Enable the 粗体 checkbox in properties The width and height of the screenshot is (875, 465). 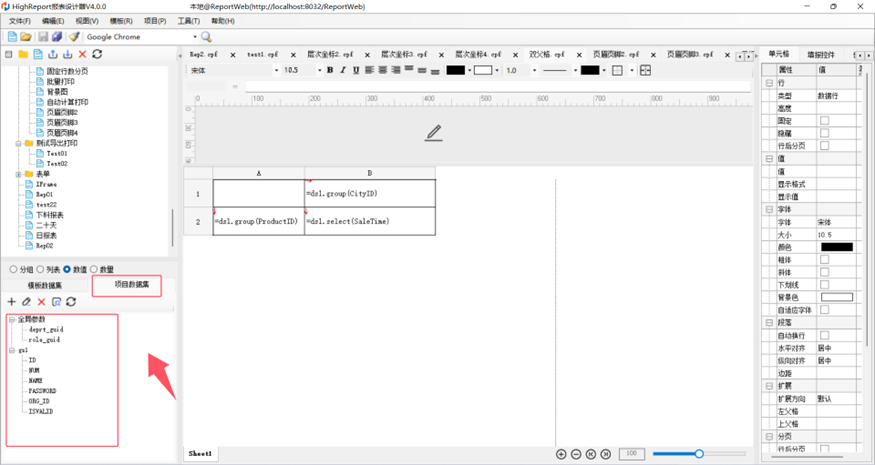pyautogui.click(x=824, y=259)
